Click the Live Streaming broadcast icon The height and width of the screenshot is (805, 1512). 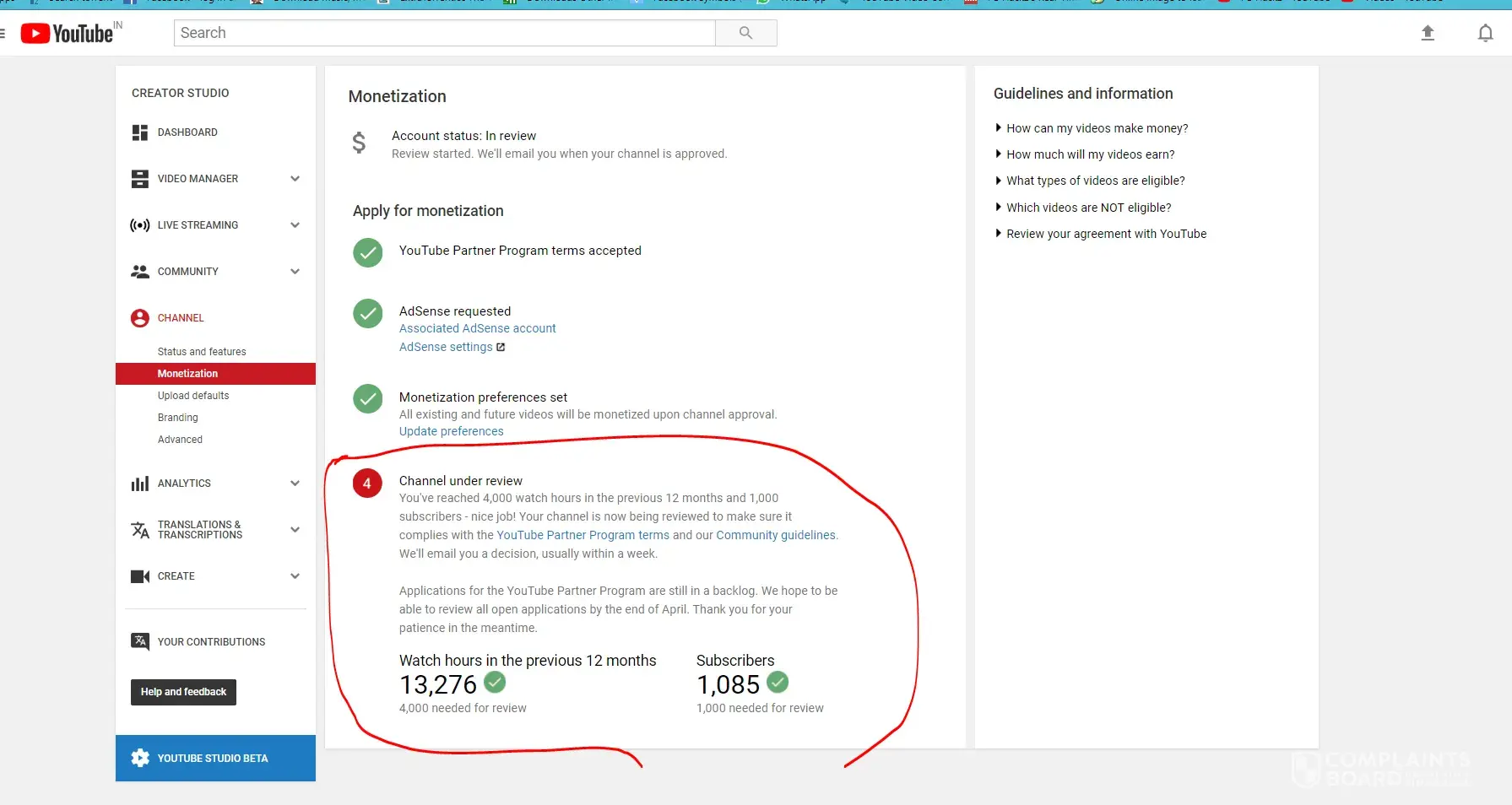tap(140, 225)
